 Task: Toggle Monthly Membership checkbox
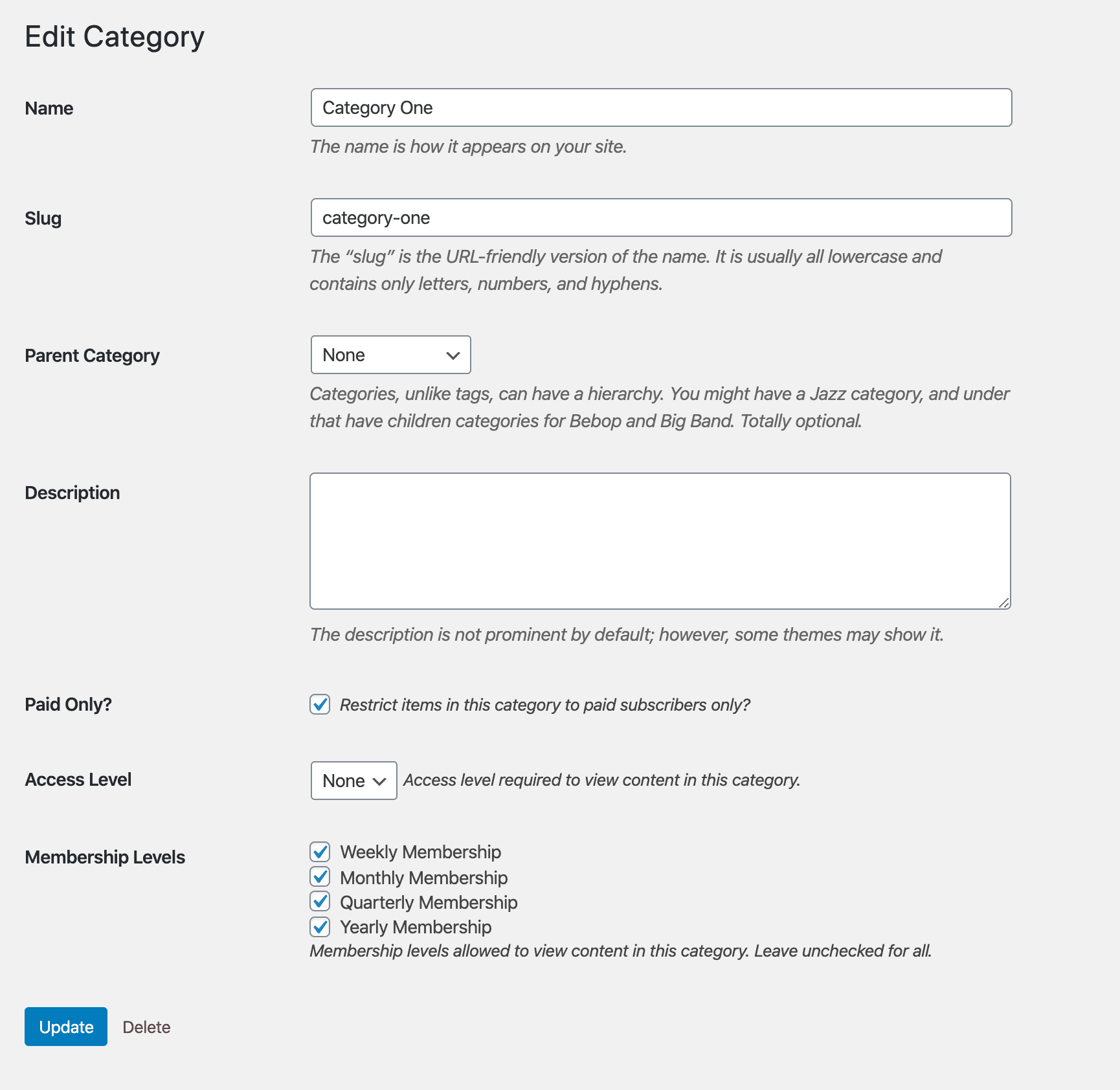click(x=320, y=877)
